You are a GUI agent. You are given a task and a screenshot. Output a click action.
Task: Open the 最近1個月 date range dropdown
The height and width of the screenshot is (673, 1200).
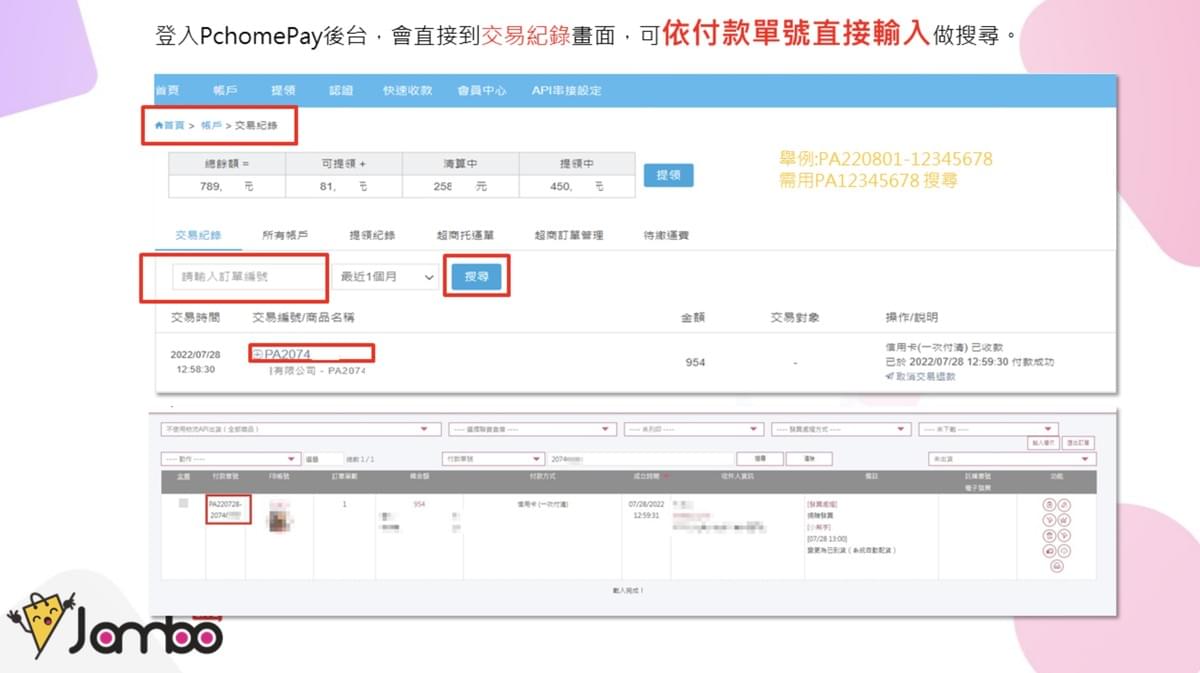click(386, 277)
